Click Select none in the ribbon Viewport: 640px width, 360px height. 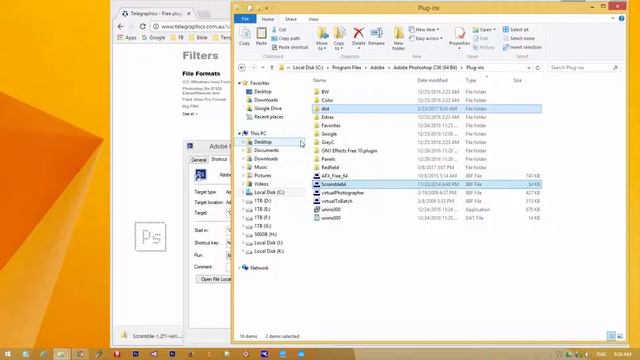click(x=518, y=38)
